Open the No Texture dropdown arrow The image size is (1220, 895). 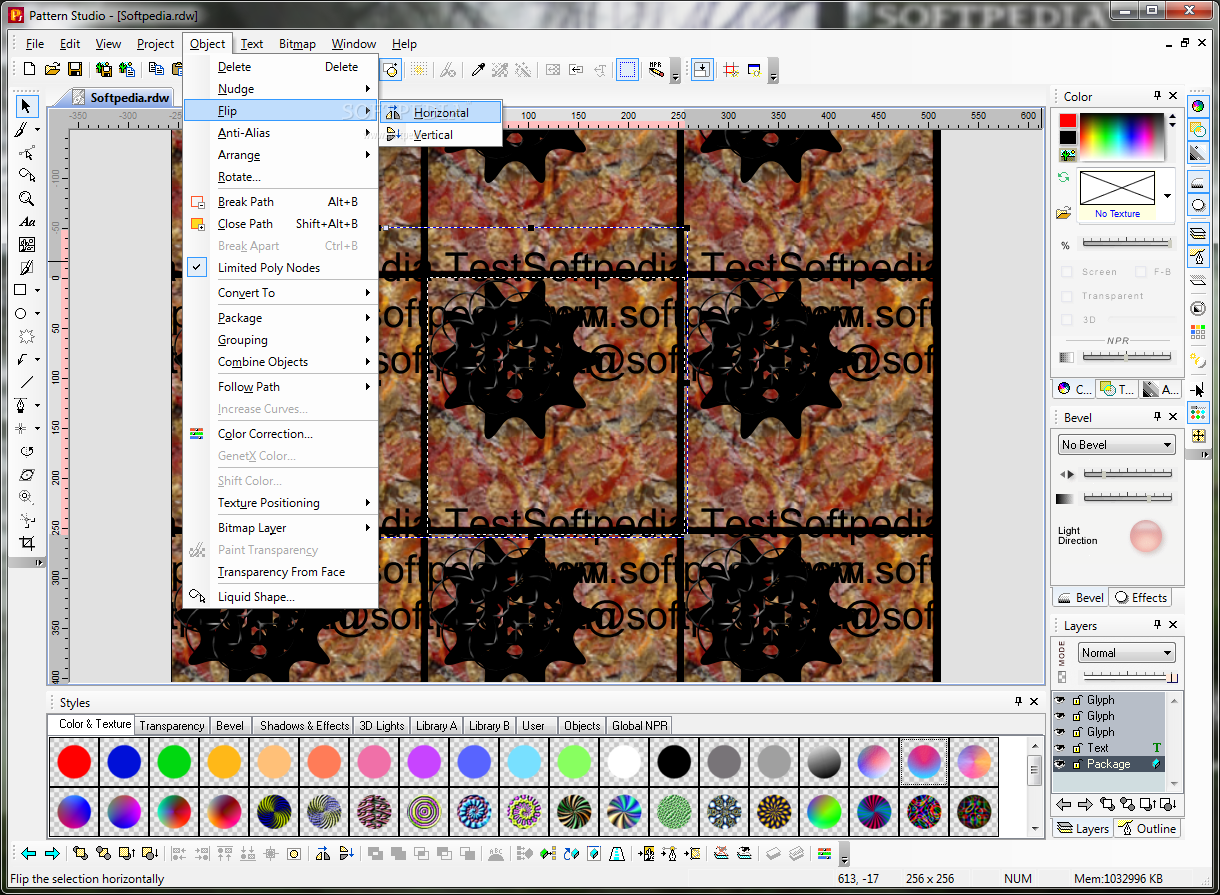click(1168, 196)
